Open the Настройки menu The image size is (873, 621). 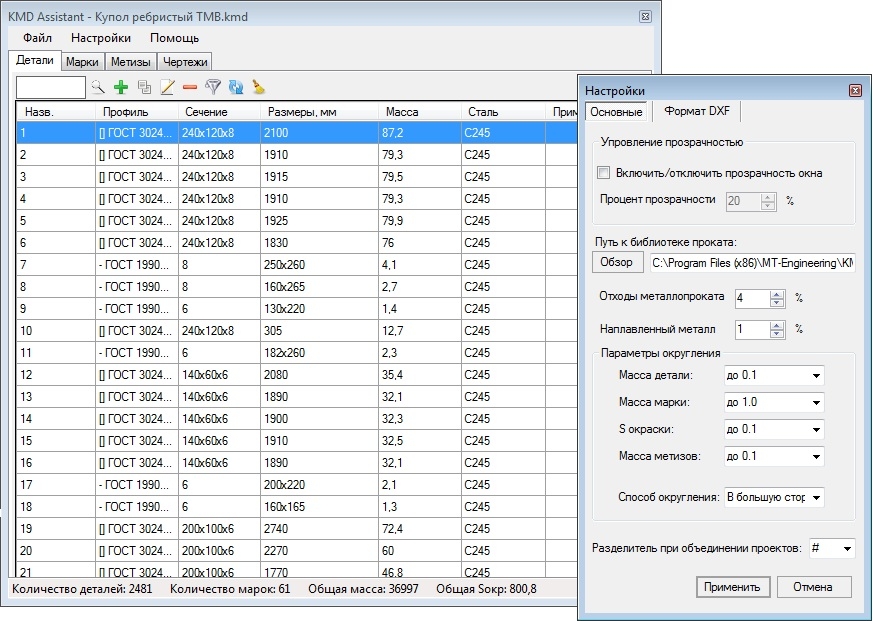pos(100,38)
